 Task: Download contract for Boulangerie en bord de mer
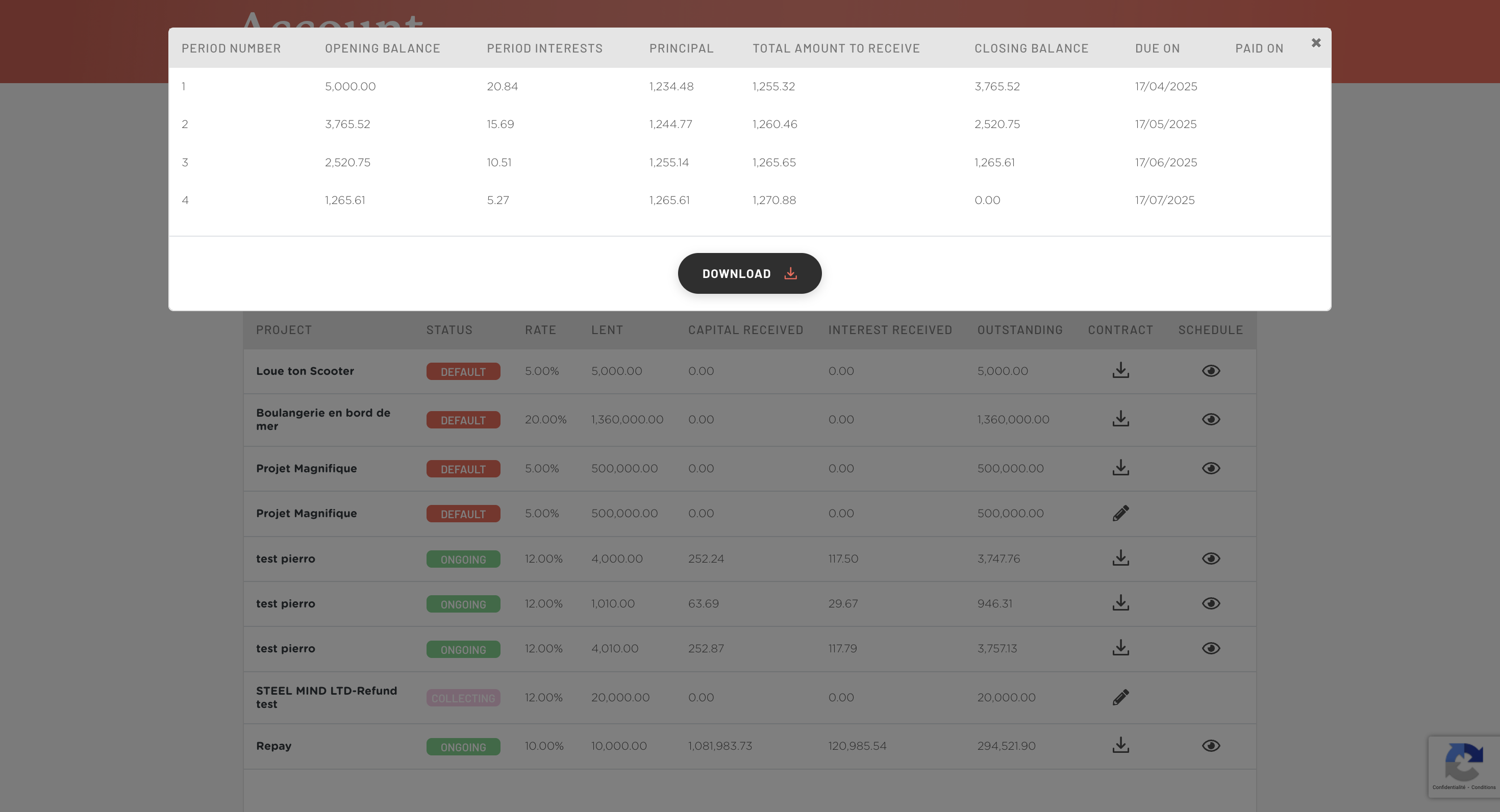1120,419
